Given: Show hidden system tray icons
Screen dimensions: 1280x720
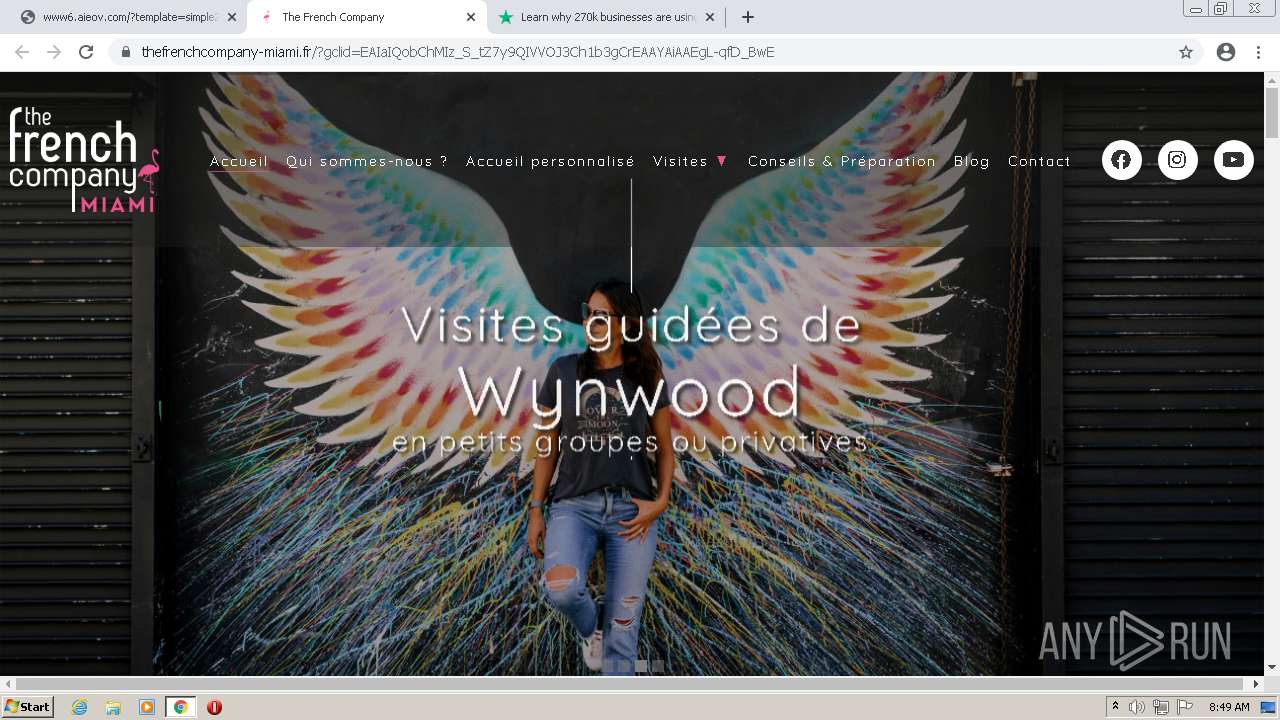Looking at the screenshot, I should click(1116, 707).
